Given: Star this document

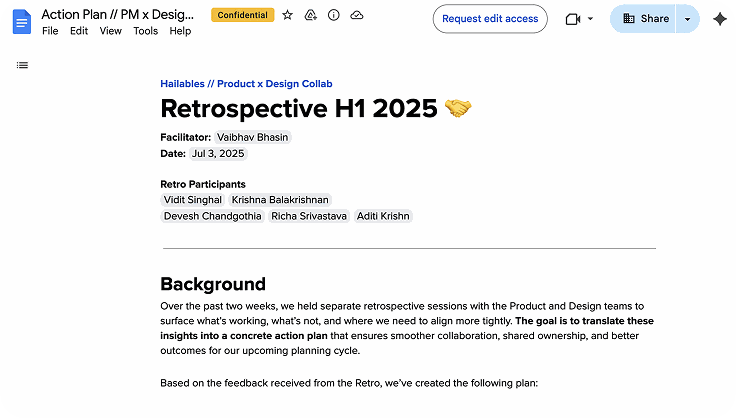Looking at the screenshot, I should (288, 16).
